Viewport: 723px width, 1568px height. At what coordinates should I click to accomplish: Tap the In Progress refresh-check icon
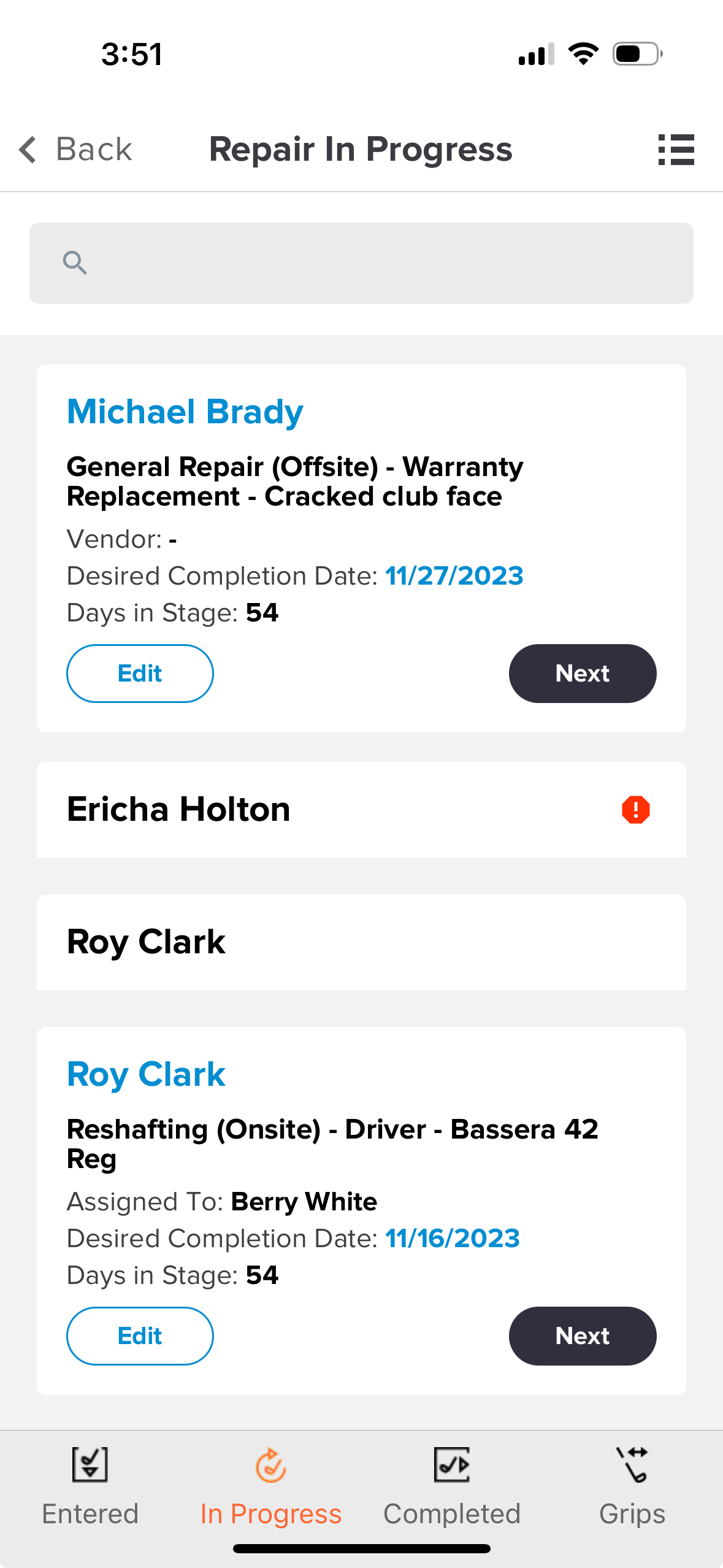point(270,1465)
